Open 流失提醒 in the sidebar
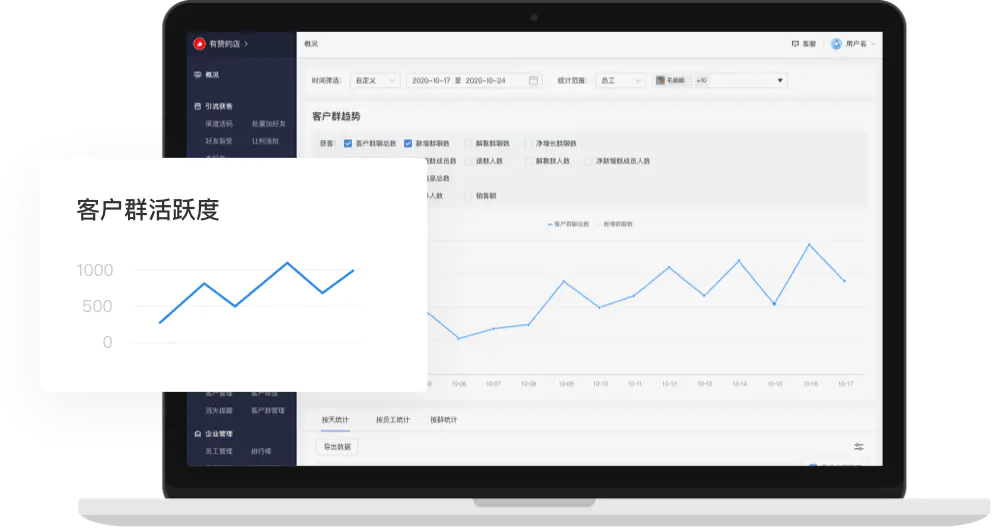This screenshot has width=992, height=528. [219, 411]
